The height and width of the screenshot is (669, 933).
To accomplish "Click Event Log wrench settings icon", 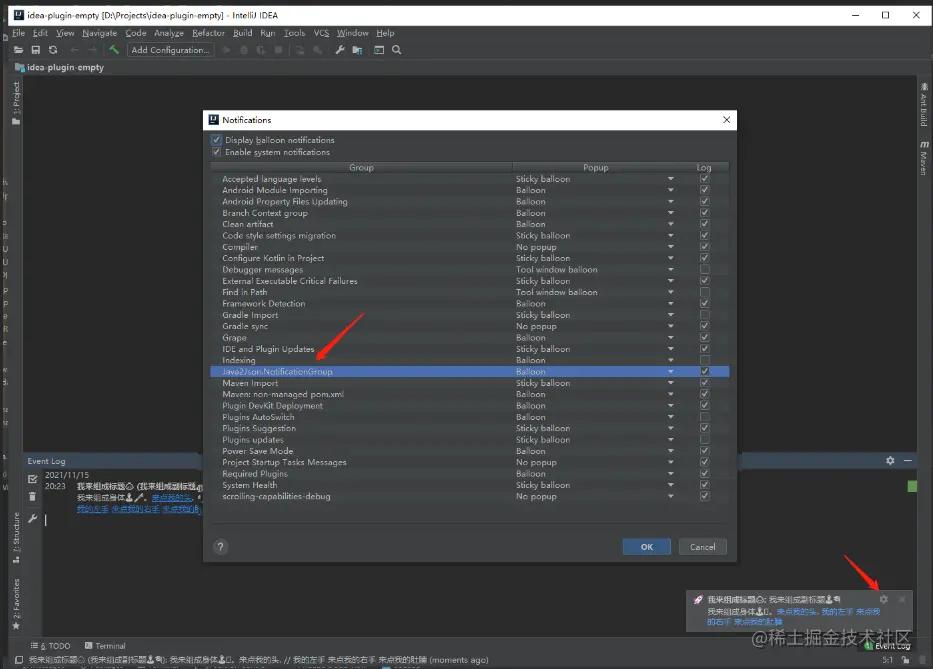I will [x=33, y=518].
